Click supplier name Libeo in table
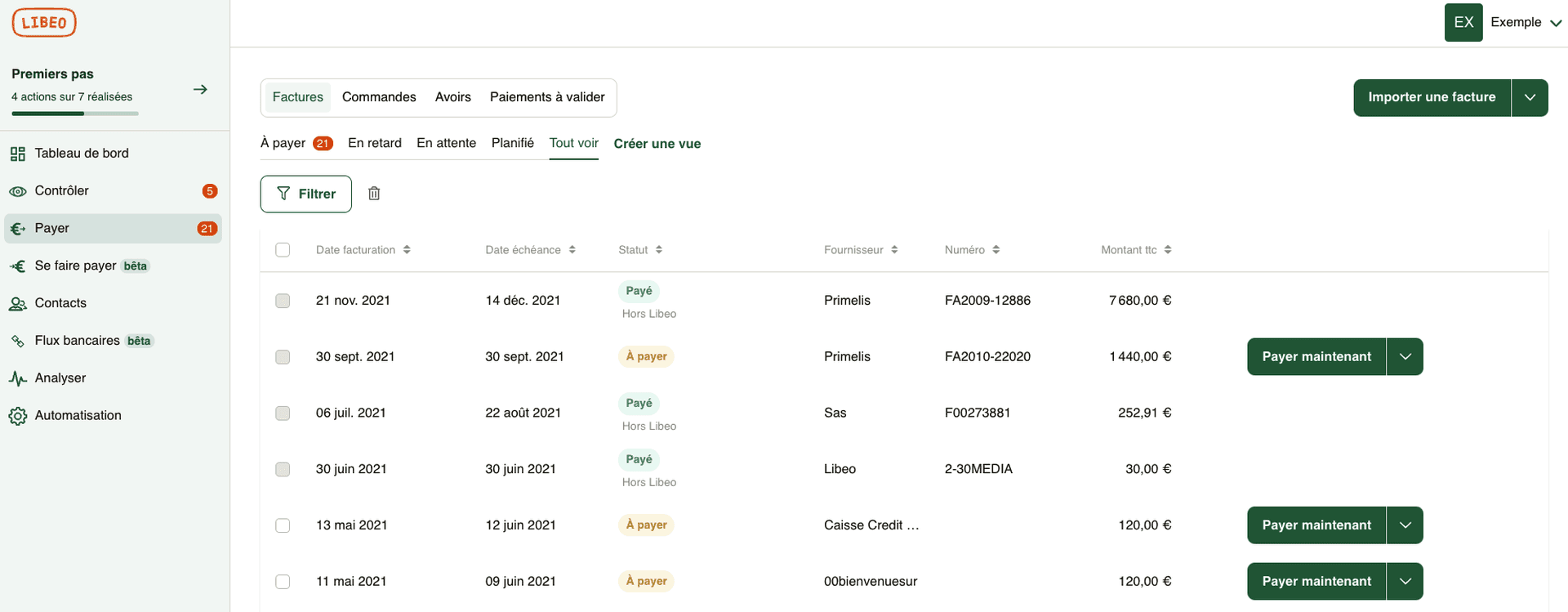Screen dimensions: 1568x612 (x=840, y=470)
